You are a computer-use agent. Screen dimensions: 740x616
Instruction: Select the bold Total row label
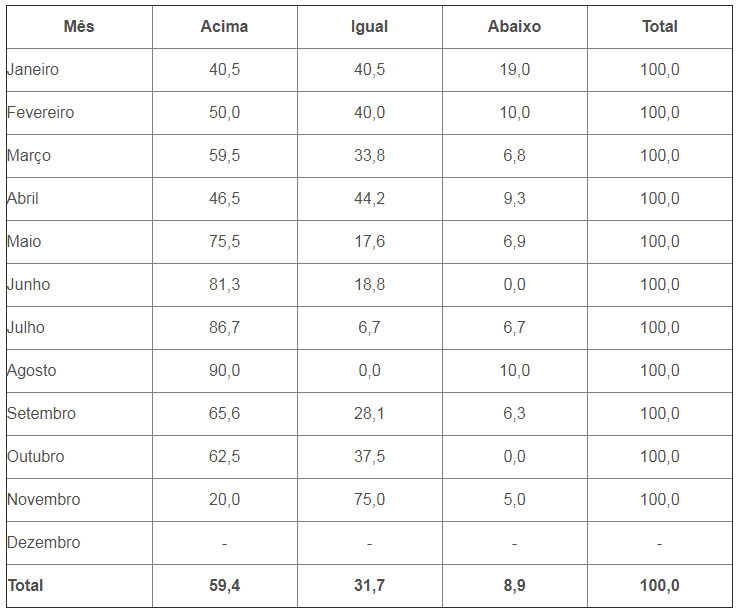[25, 585]
